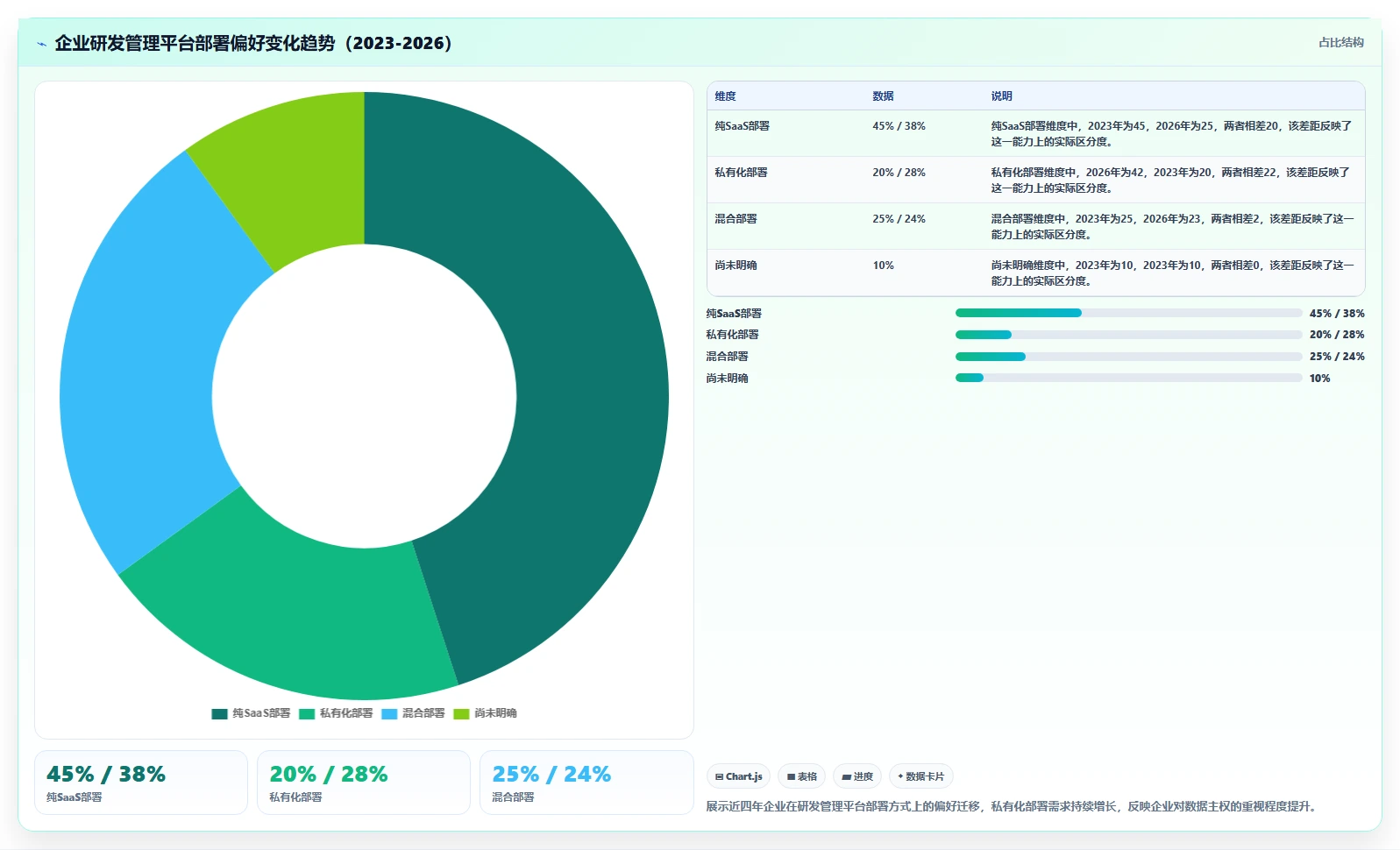Click the dashboard title 企业研发管理平台部署偏好变化趋势
The height and width of the screenshot is (850, 1400).
253,43
